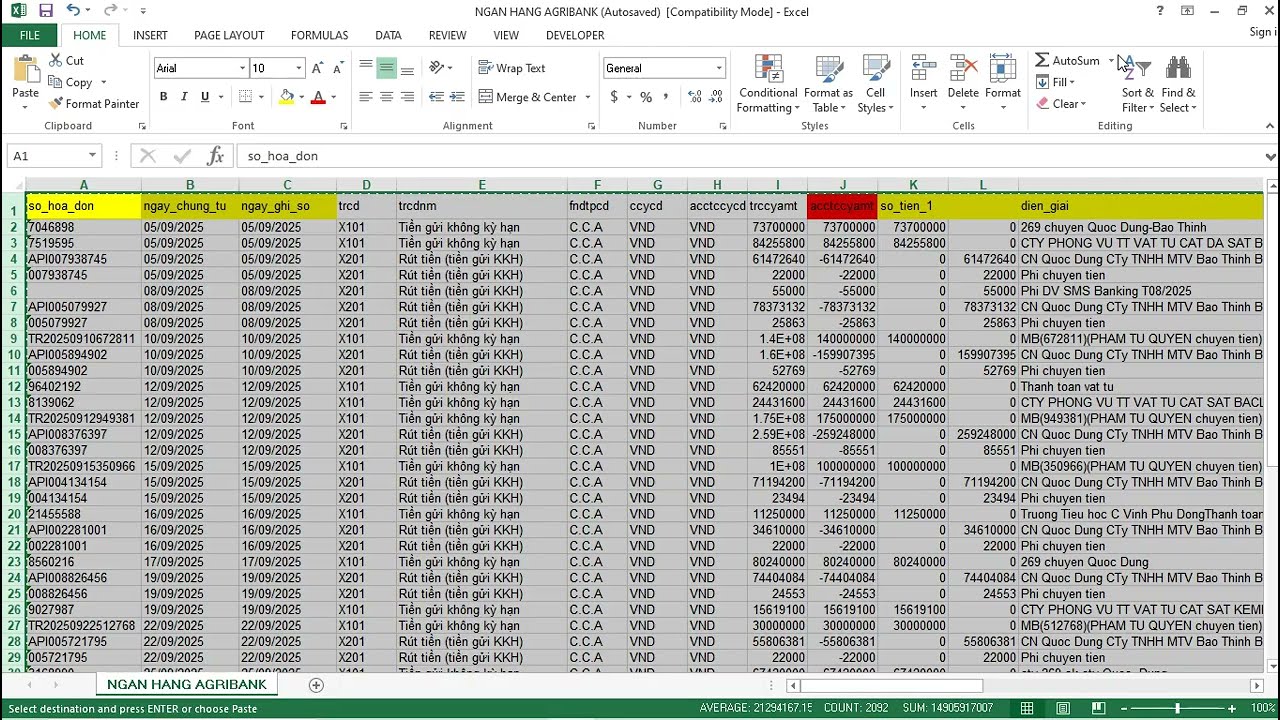Switch to the INSERT ribbon tab
Viewport: 1280px width, 720px height.
click(x=150, y=35)
